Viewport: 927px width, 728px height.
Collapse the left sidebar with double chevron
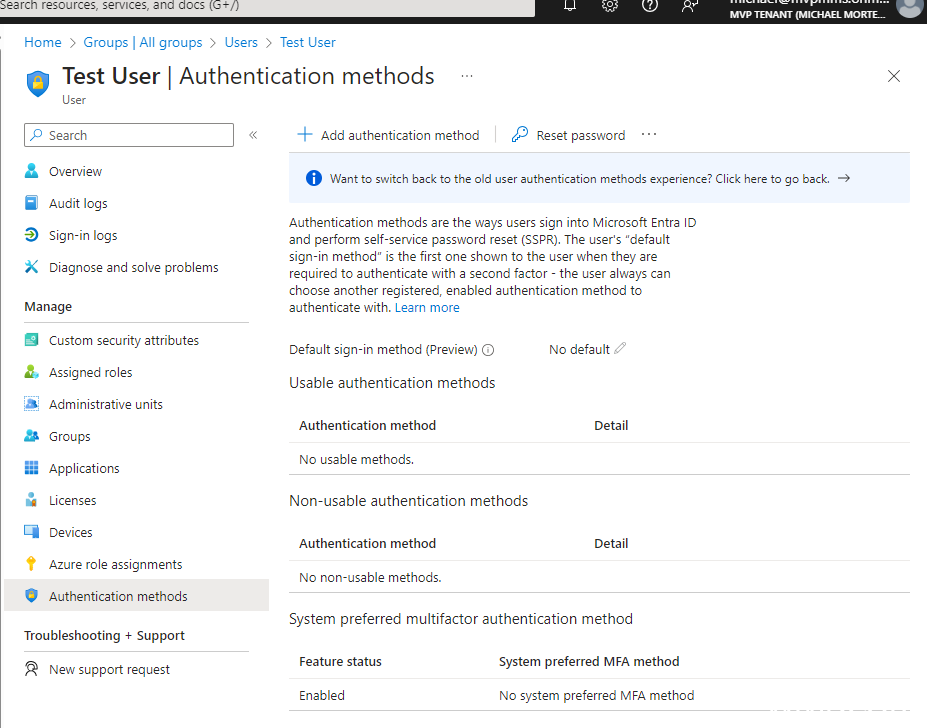pos(253,135)
